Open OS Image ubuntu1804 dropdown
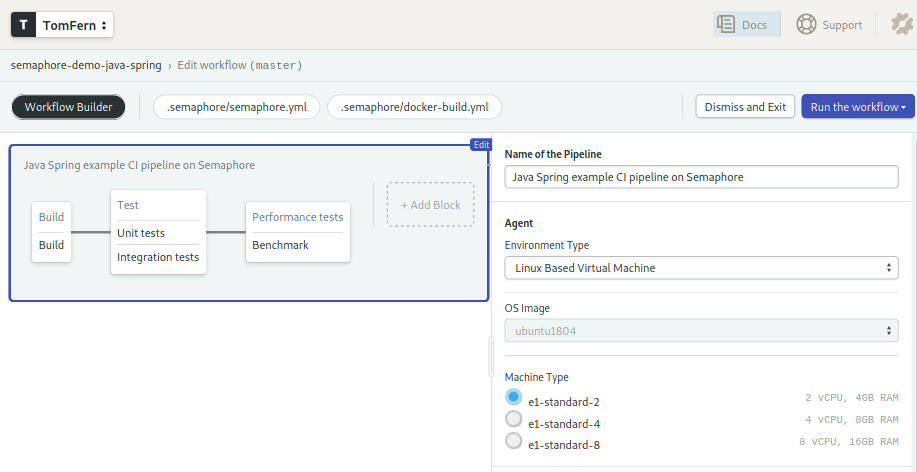917x472 pixels. pos(701,330)
